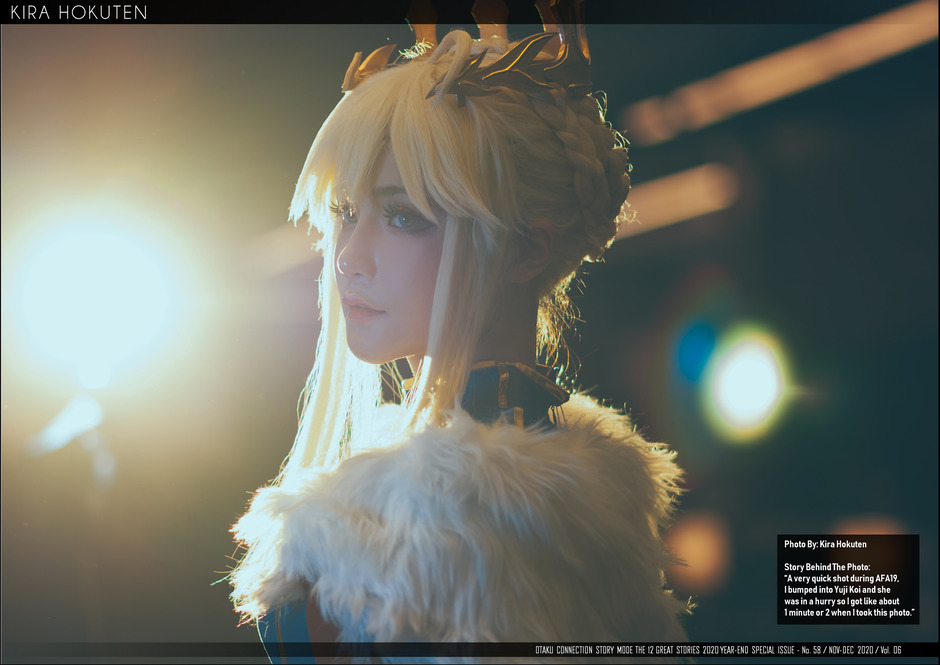
Task: Click the "Story Behind The Photo:" heading
Action: point(827,567)
